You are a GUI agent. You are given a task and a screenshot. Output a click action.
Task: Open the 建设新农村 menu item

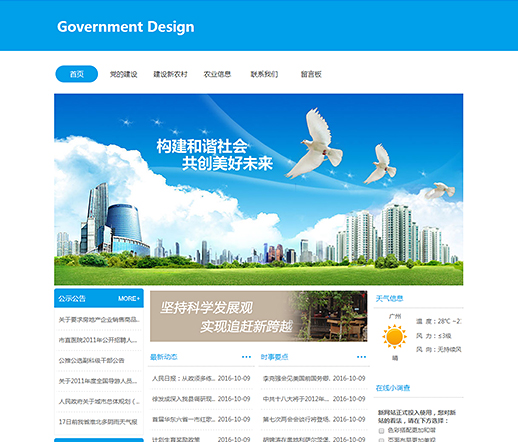(x=170, y=74)
